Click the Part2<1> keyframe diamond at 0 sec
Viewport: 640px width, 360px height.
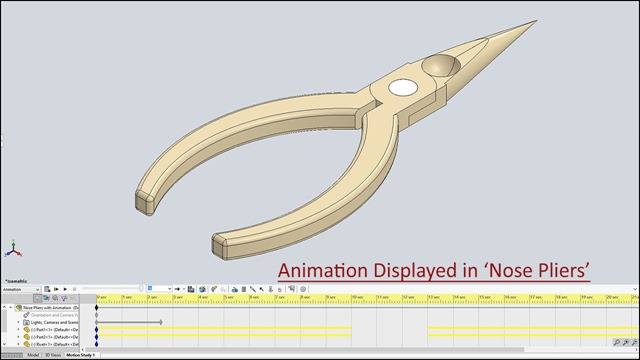[x=96, y=337]
